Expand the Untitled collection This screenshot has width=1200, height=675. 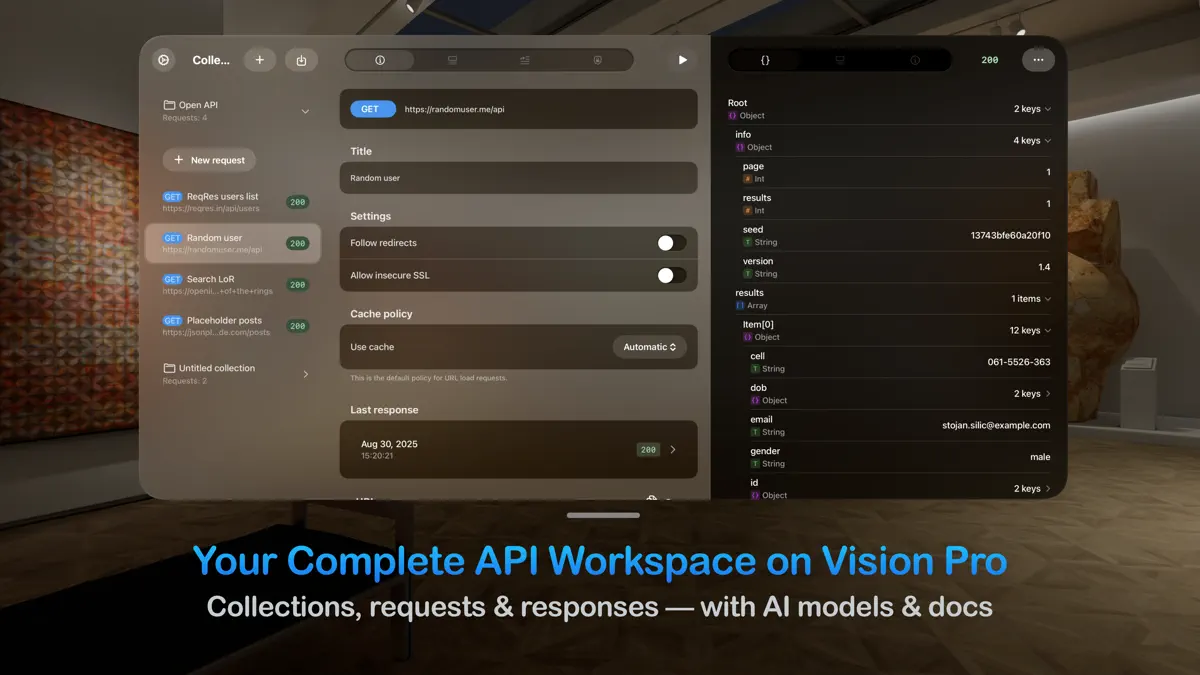[x=307, y=374]
